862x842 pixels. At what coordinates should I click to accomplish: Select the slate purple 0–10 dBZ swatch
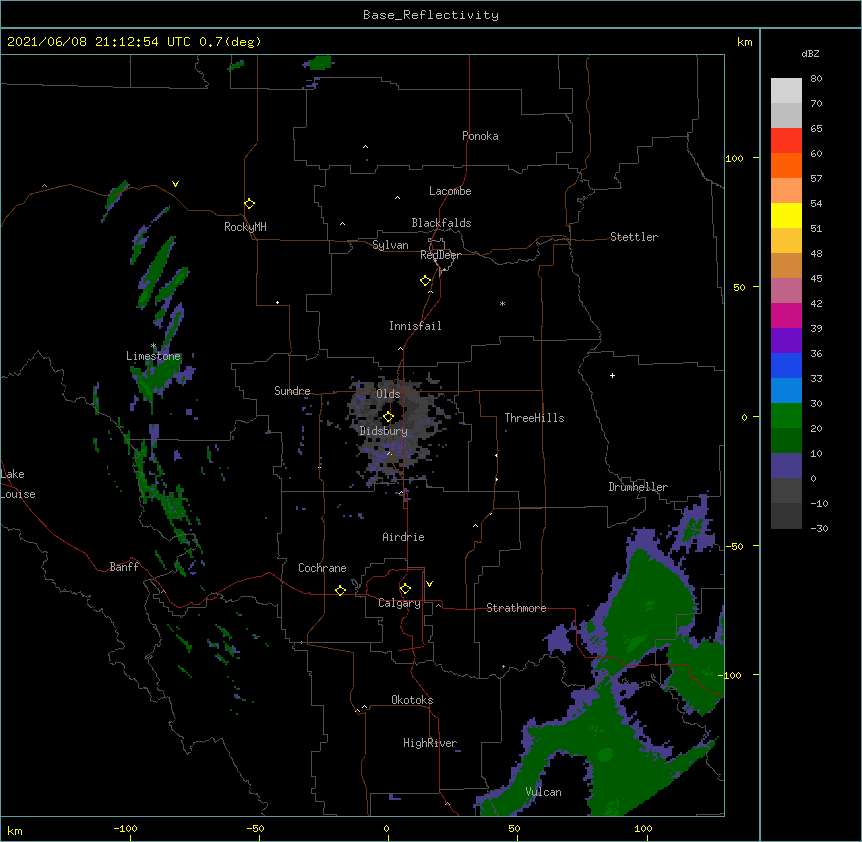coord(786,466)
